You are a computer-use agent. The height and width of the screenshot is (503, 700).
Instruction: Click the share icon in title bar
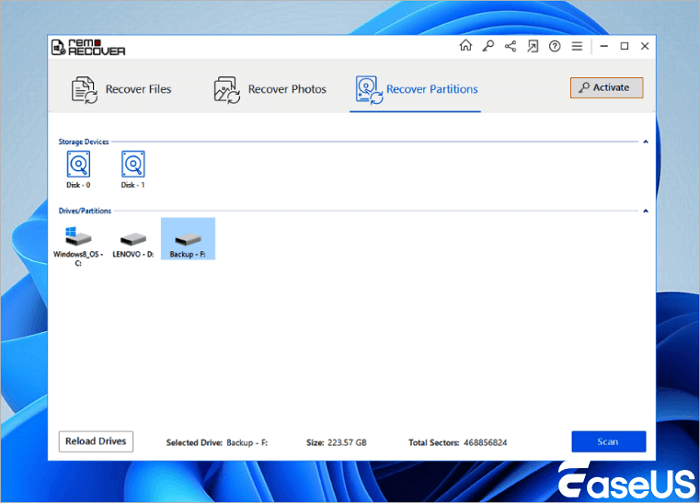510,46
